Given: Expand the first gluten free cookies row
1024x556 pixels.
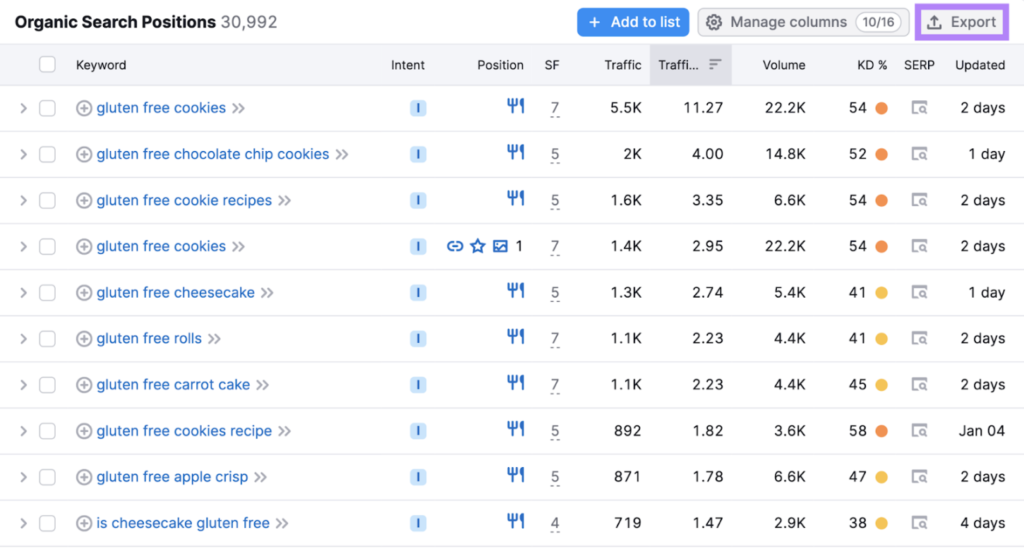Looking at the screenshot, I should [23, 108].
